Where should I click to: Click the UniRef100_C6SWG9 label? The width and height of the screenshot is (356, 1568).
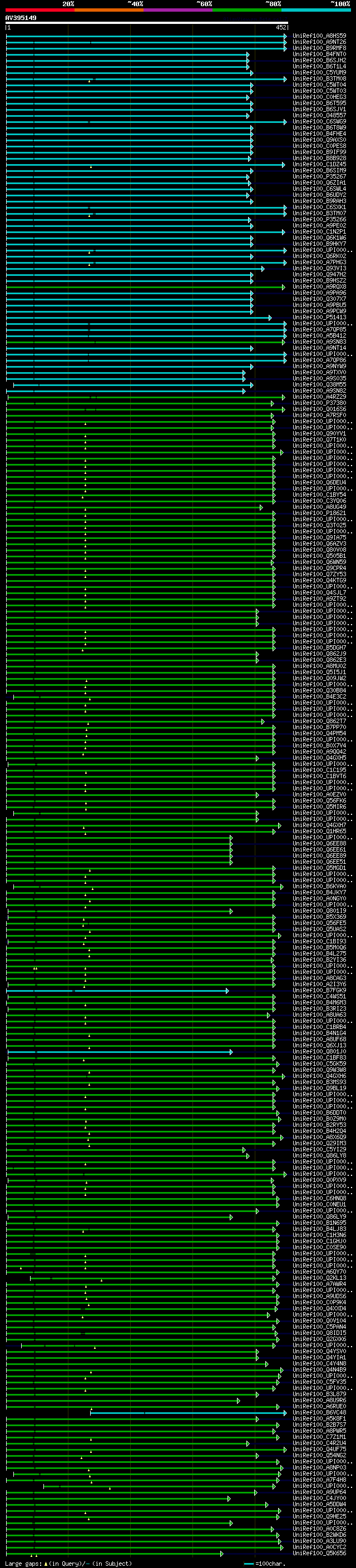[319, 122]
